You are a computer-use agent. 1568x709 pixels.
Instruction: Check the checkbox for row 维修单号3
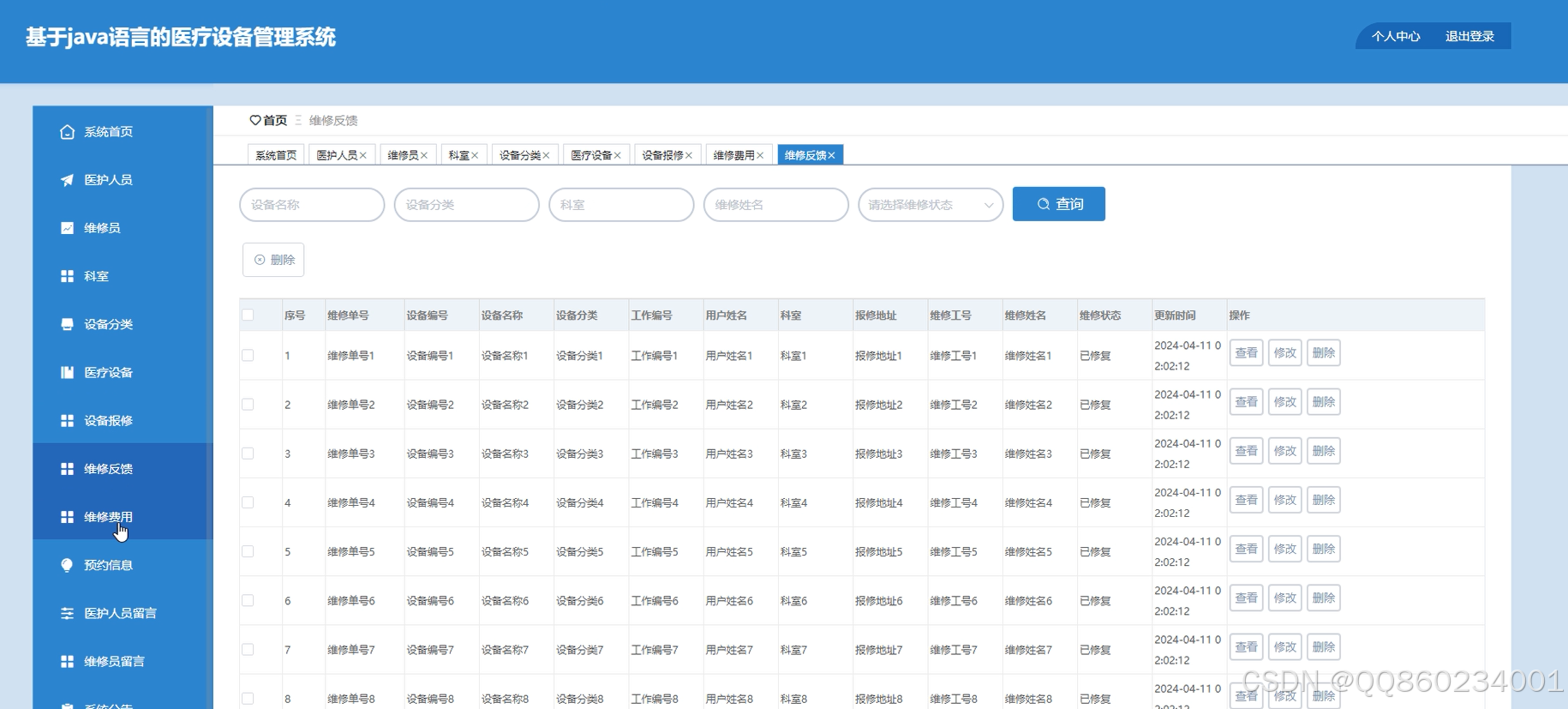click(x=248, y=453)
